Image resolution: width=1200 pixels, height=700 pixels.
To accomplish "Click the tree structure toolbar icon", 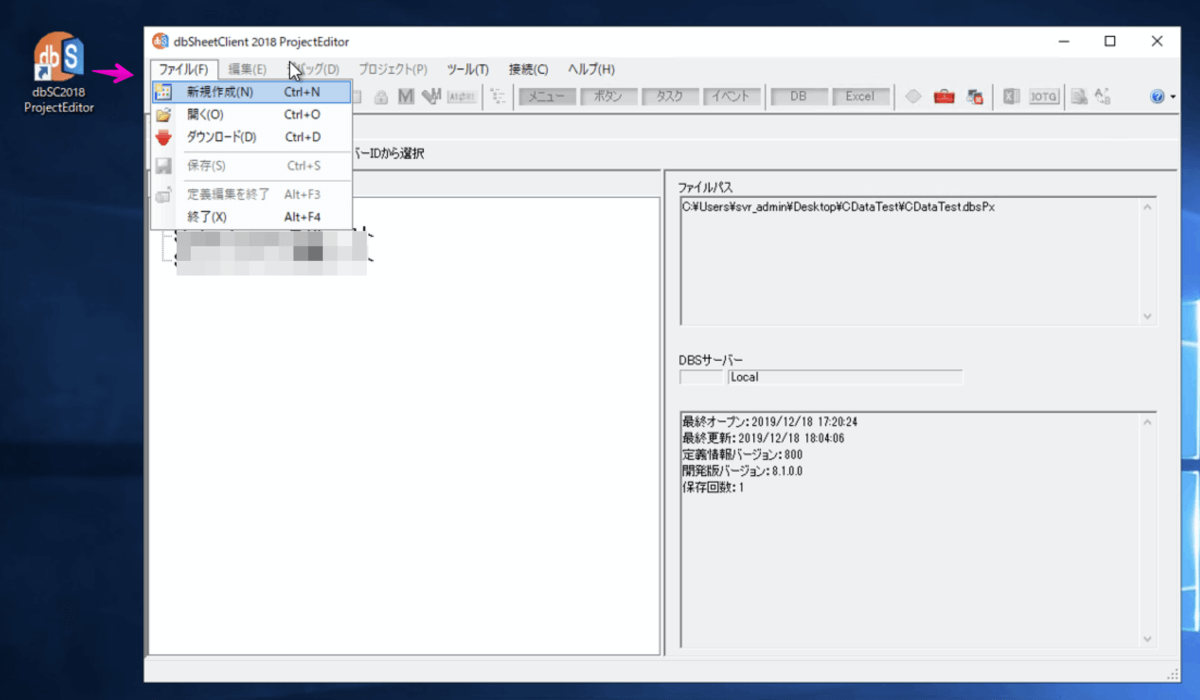I will tap(497, 97).
